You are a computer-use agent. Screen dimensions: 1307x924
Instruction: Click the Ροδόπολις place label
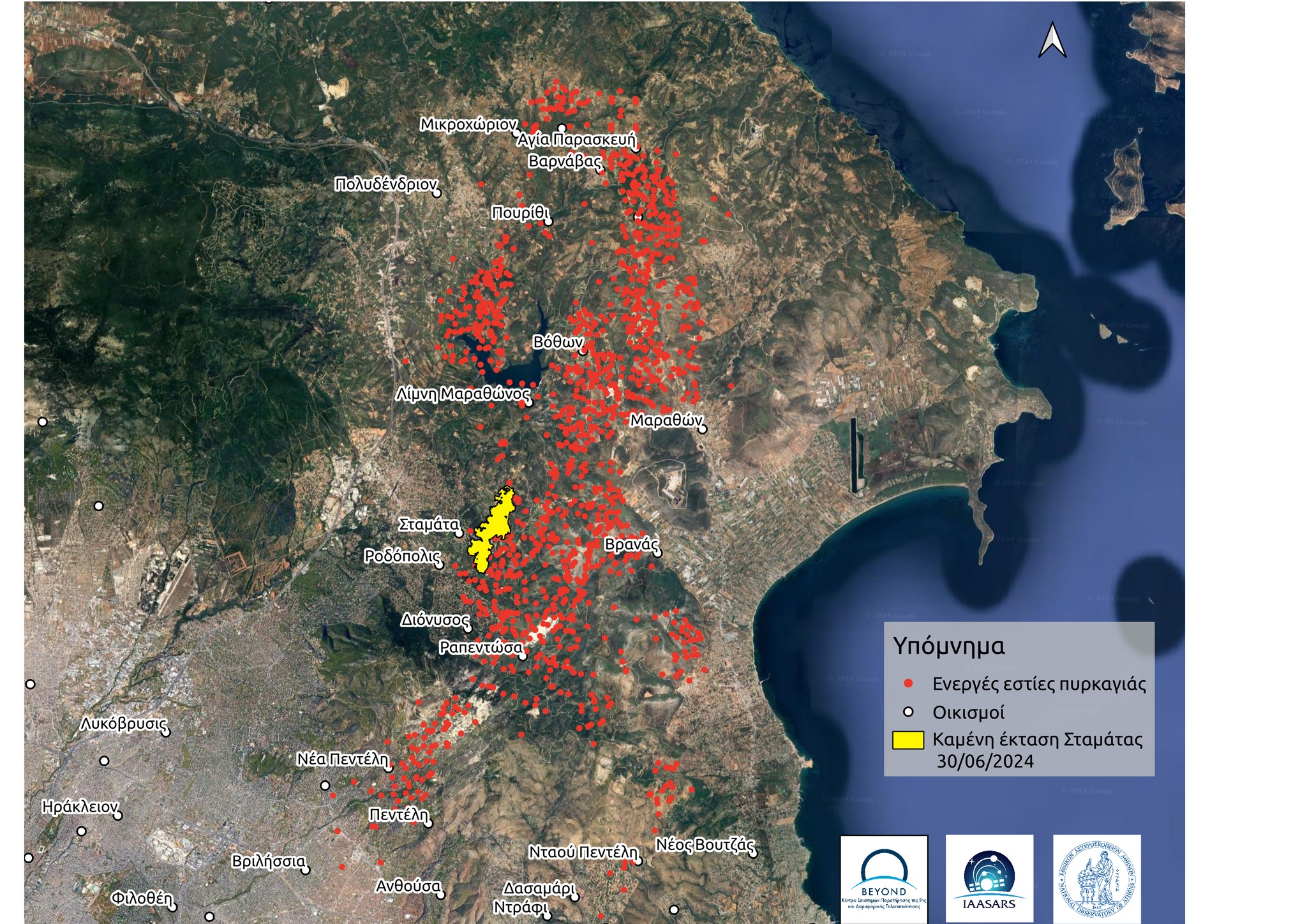[403, 556]
